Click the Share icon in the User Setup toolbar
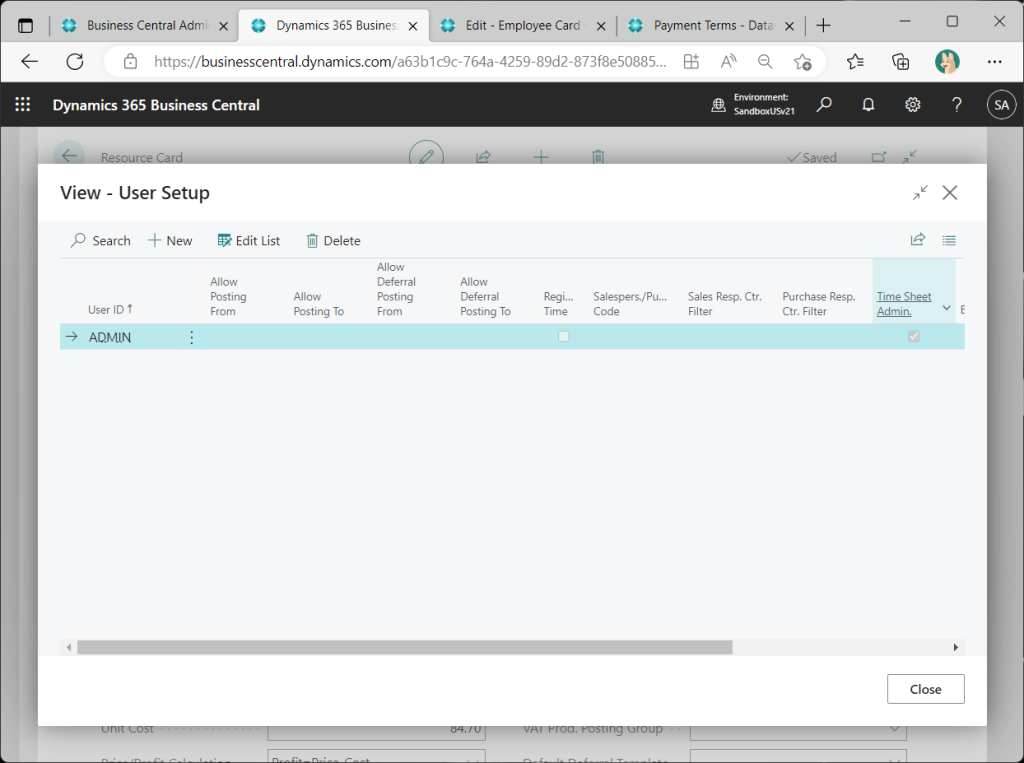The height and width of the screenshot is (763, 1024). pos(918,240)
